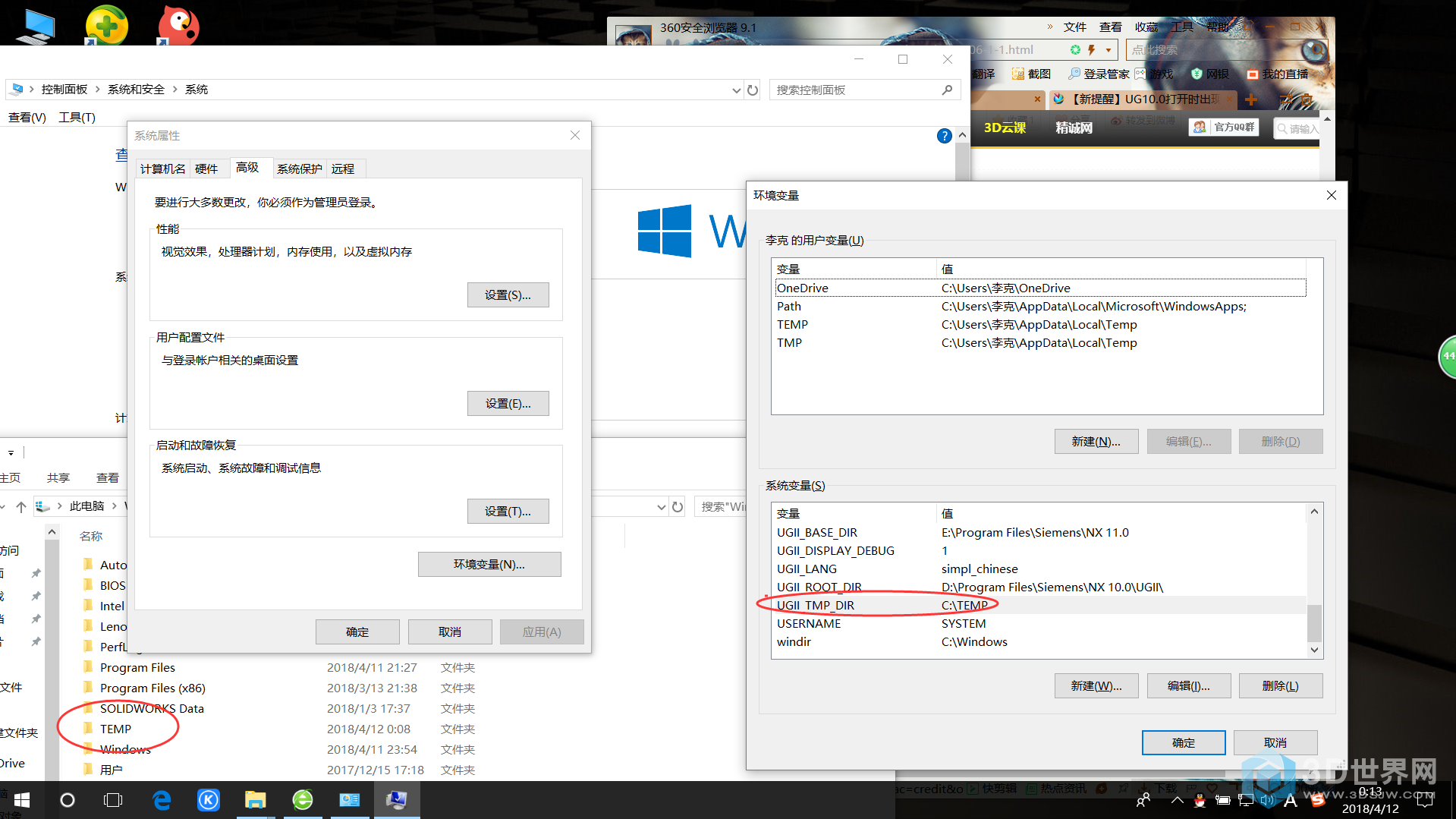Select Path user variable row

point(1039,306)
